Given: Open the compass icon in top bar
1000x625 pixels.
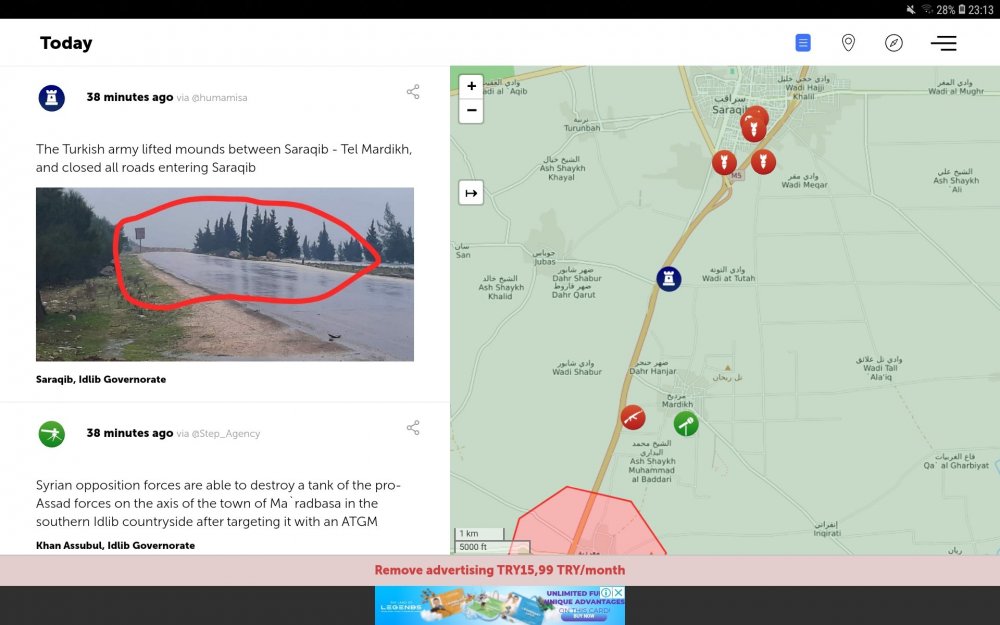Looking at the screenshot, I should [x=894, y=43].
